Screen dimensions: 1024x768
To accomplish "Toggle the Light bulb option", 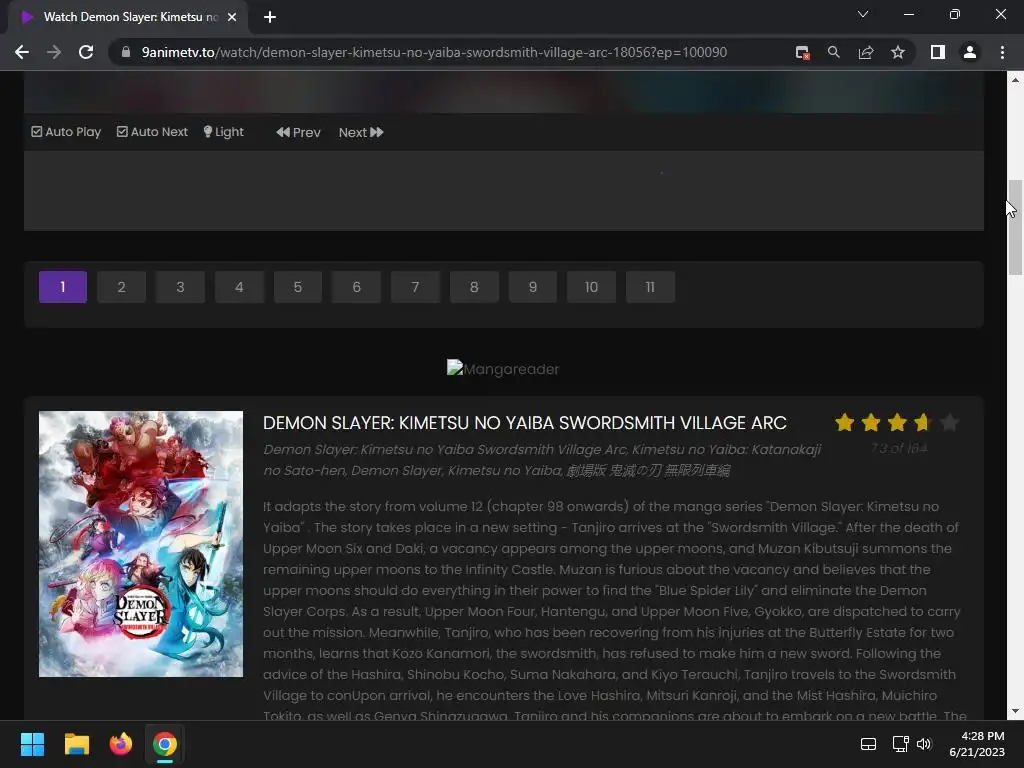I will tap(223, 132).
